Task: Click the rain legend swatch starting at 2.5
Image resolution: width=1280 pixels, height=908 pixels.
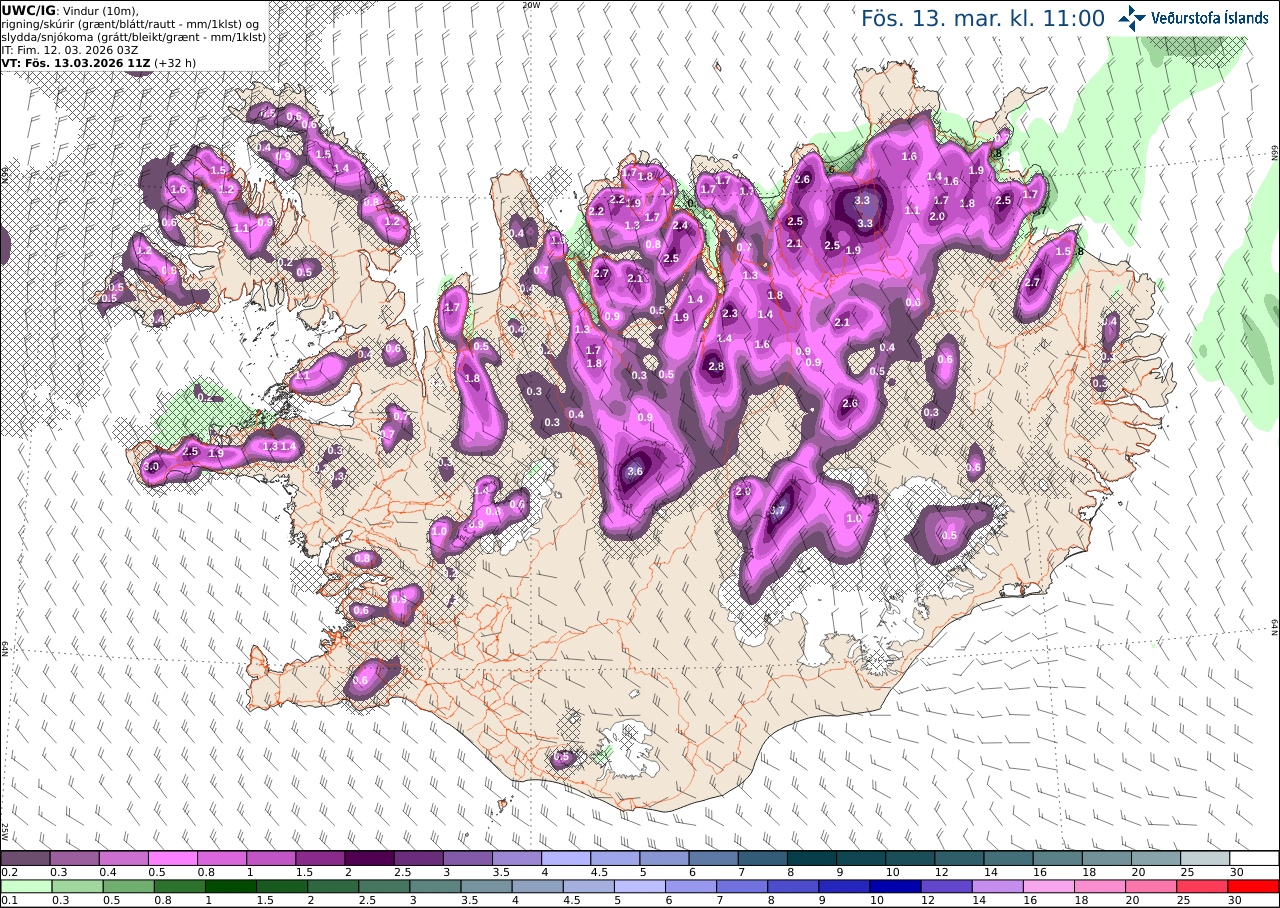Action: pos(384,886)
